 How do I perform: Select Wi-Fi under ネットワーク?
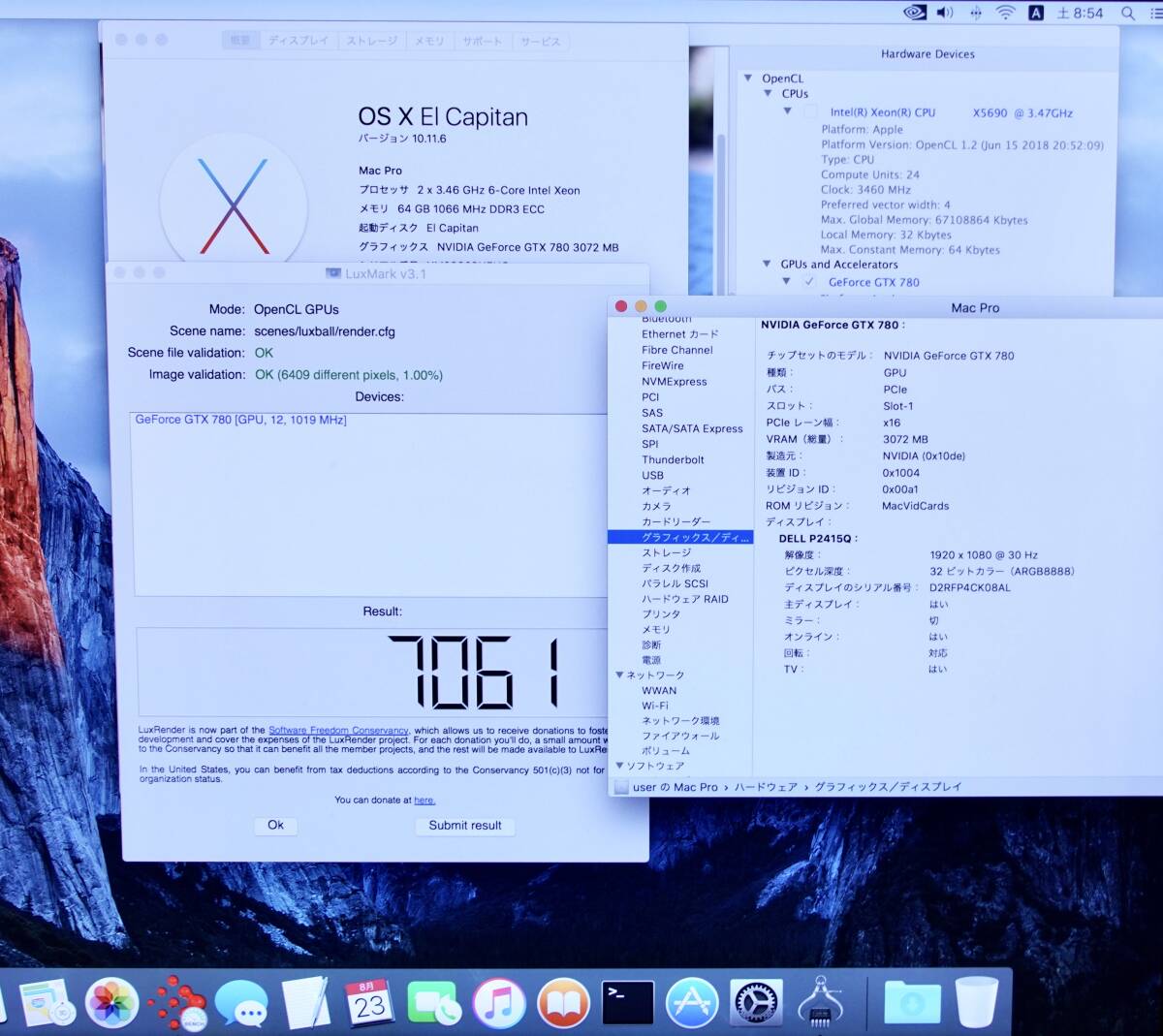coord(654,706)
